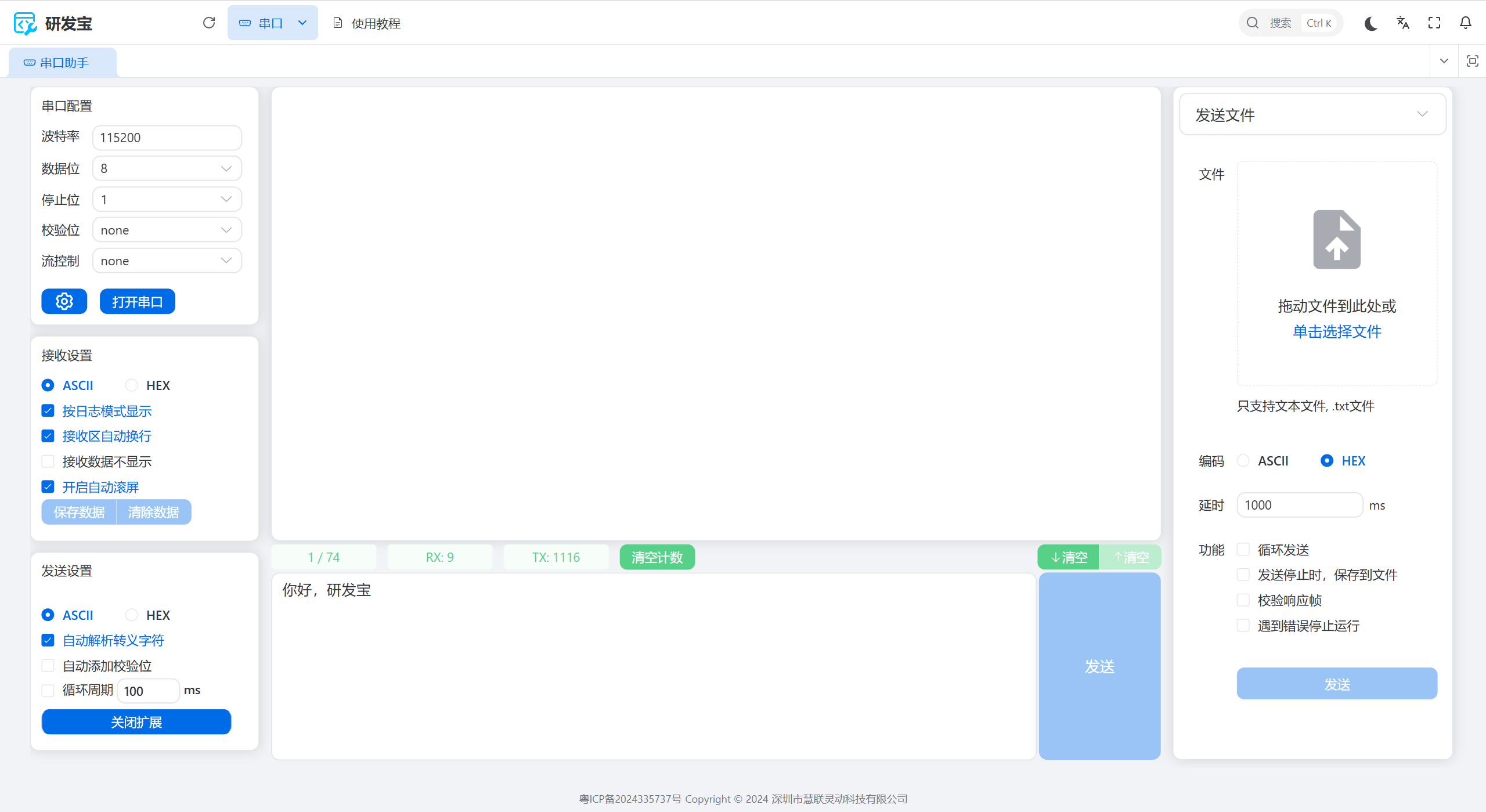
Task: Click serial config gear settings button
Action: (x=64, y=301)
